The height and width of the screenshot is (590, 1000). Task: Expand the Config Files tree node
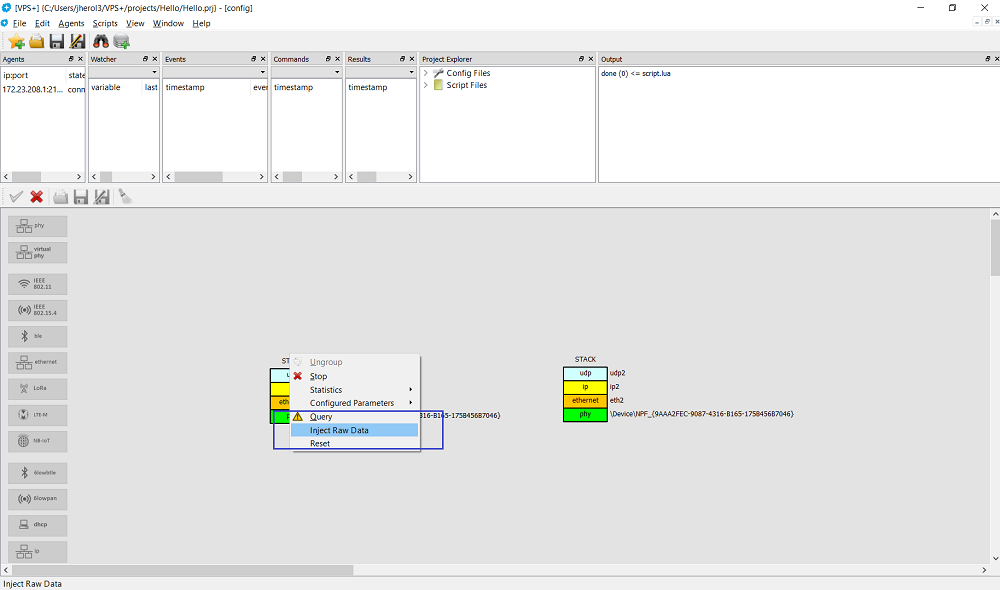coord(426,73)
